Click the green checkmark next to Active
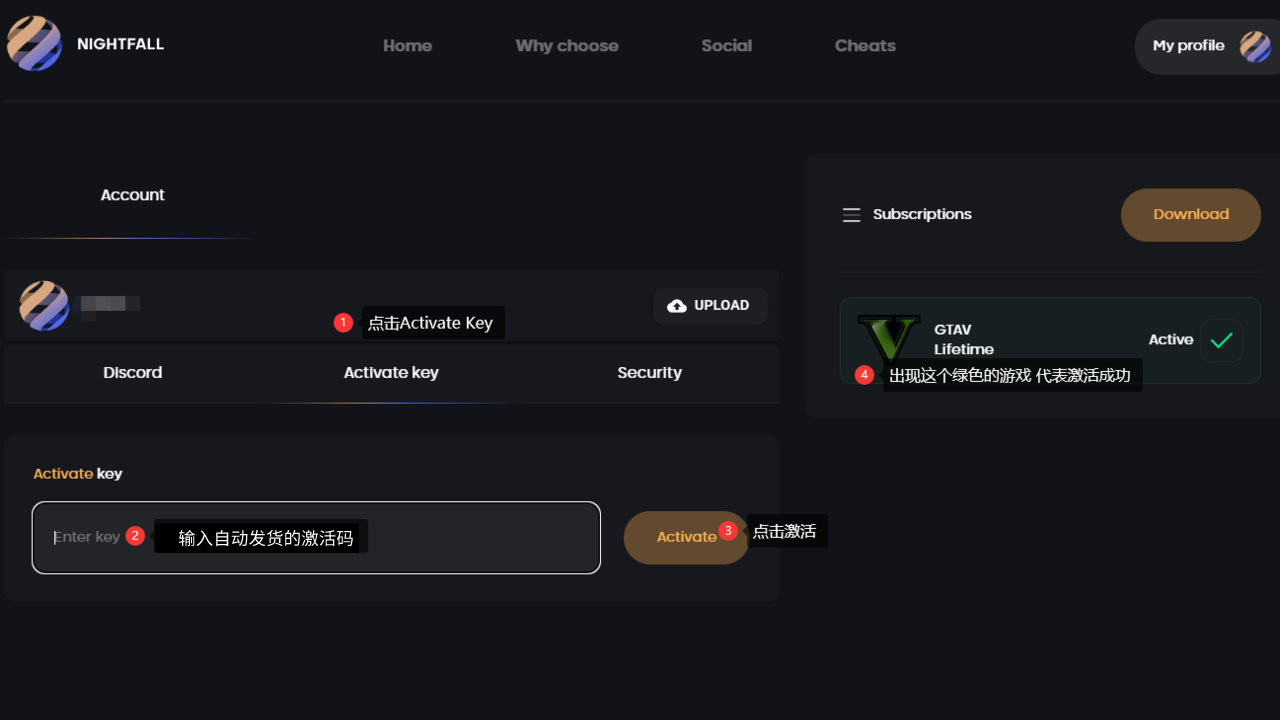Viewport: 1280px width, 720px height. coord(1221,340)
